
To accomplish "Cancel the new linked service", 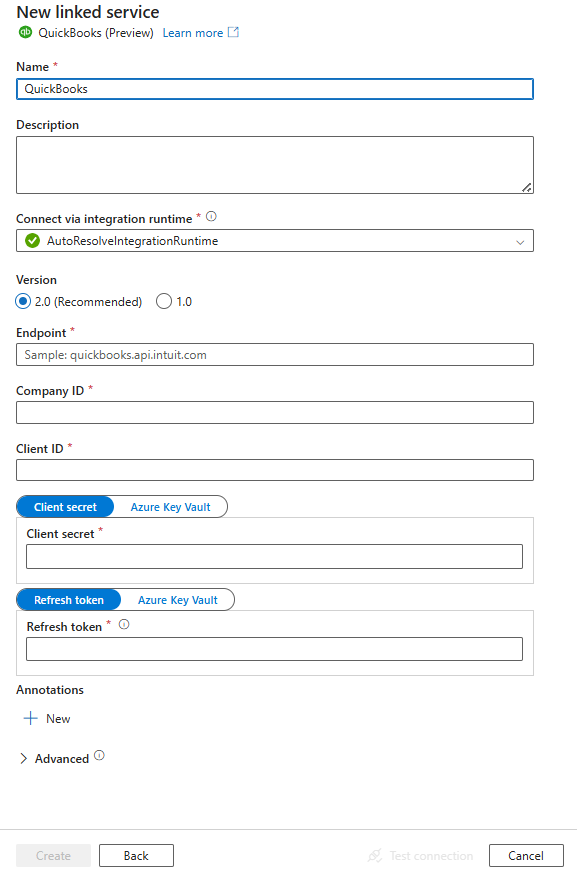I will pyautogui.click(x=526, y=855).
